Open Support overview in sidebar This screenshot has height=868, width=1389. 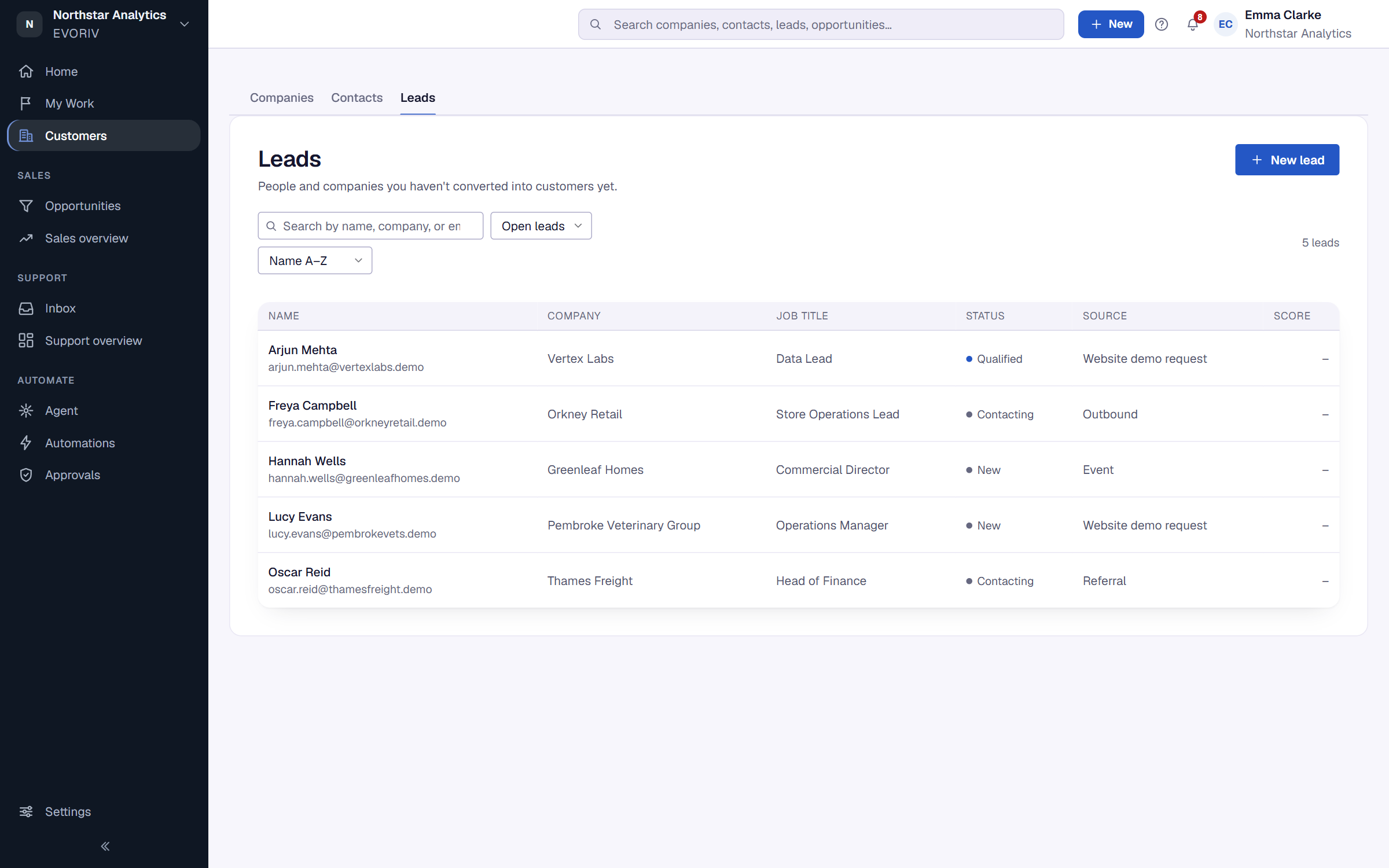click(x=104, y=340)
